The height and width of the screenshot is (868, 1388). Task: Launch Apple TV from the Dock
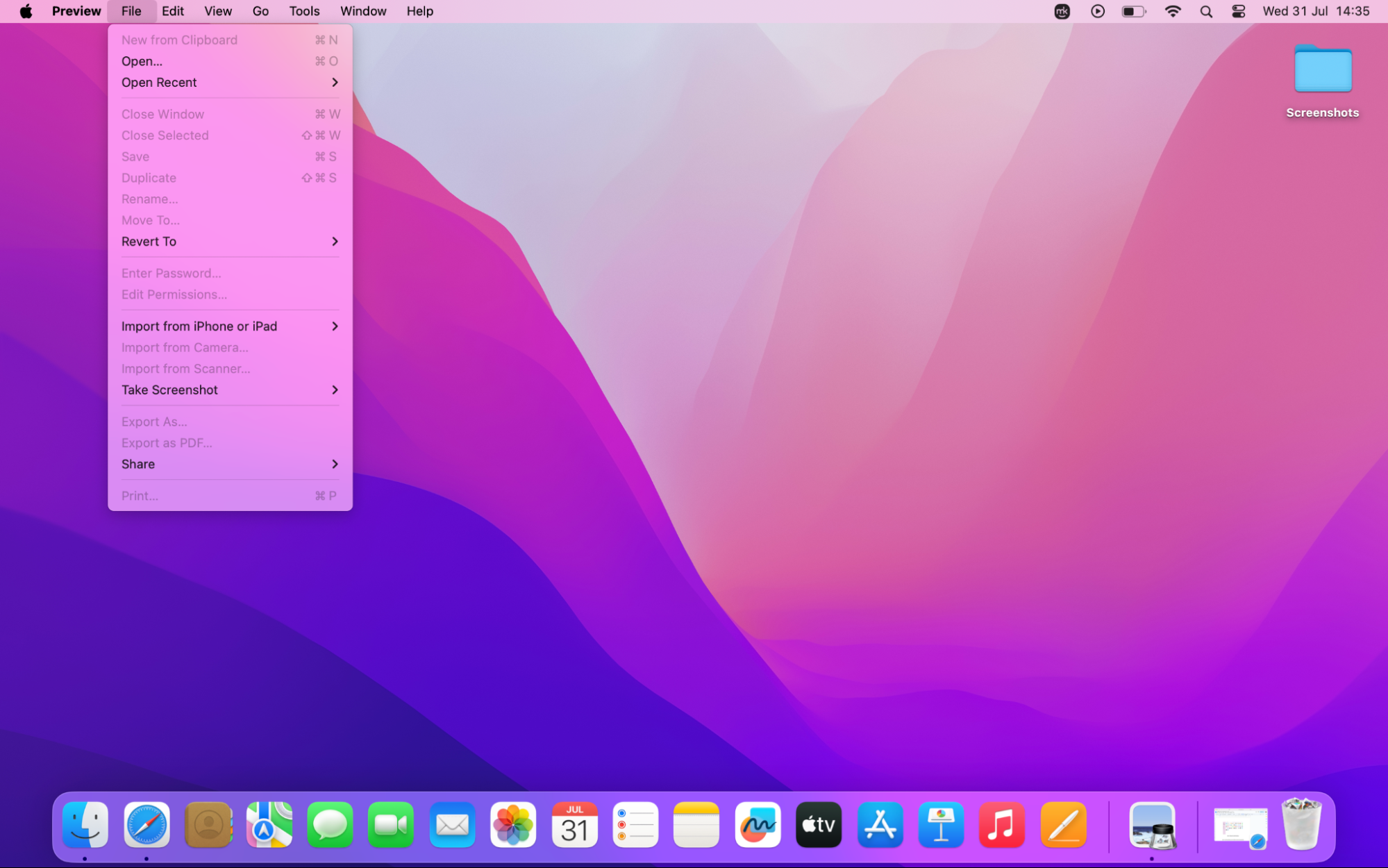pos(819,825)
